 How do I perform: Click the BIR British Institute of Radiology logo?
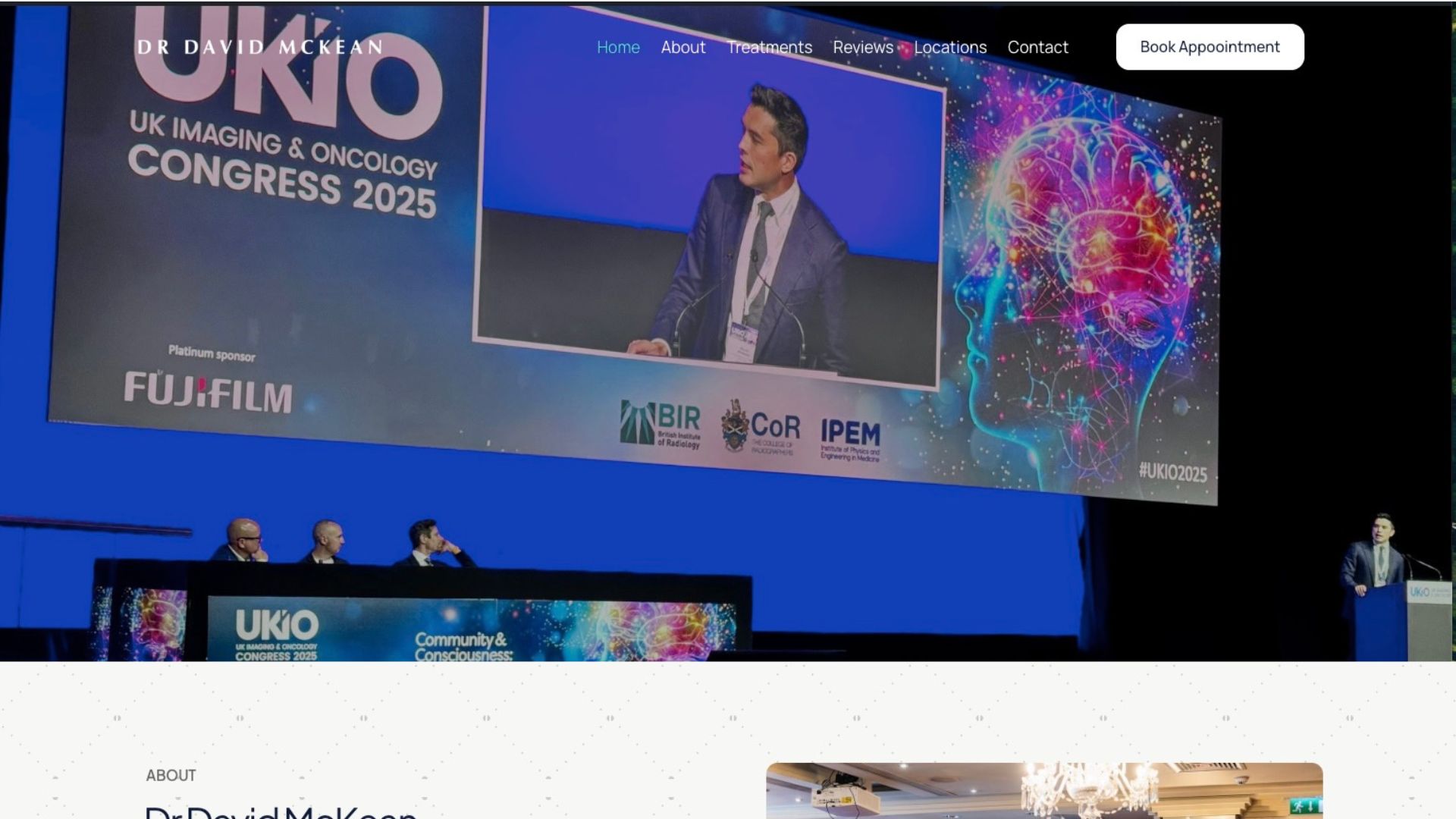coord(661,425)
